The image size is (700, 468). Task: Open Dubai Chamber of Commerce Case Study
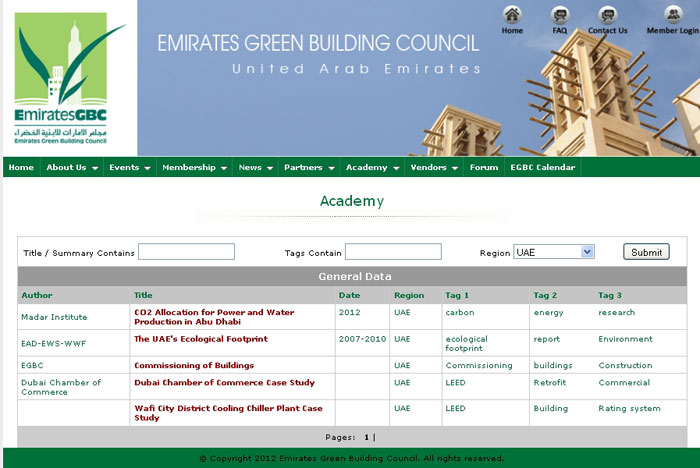coord(225,383)
